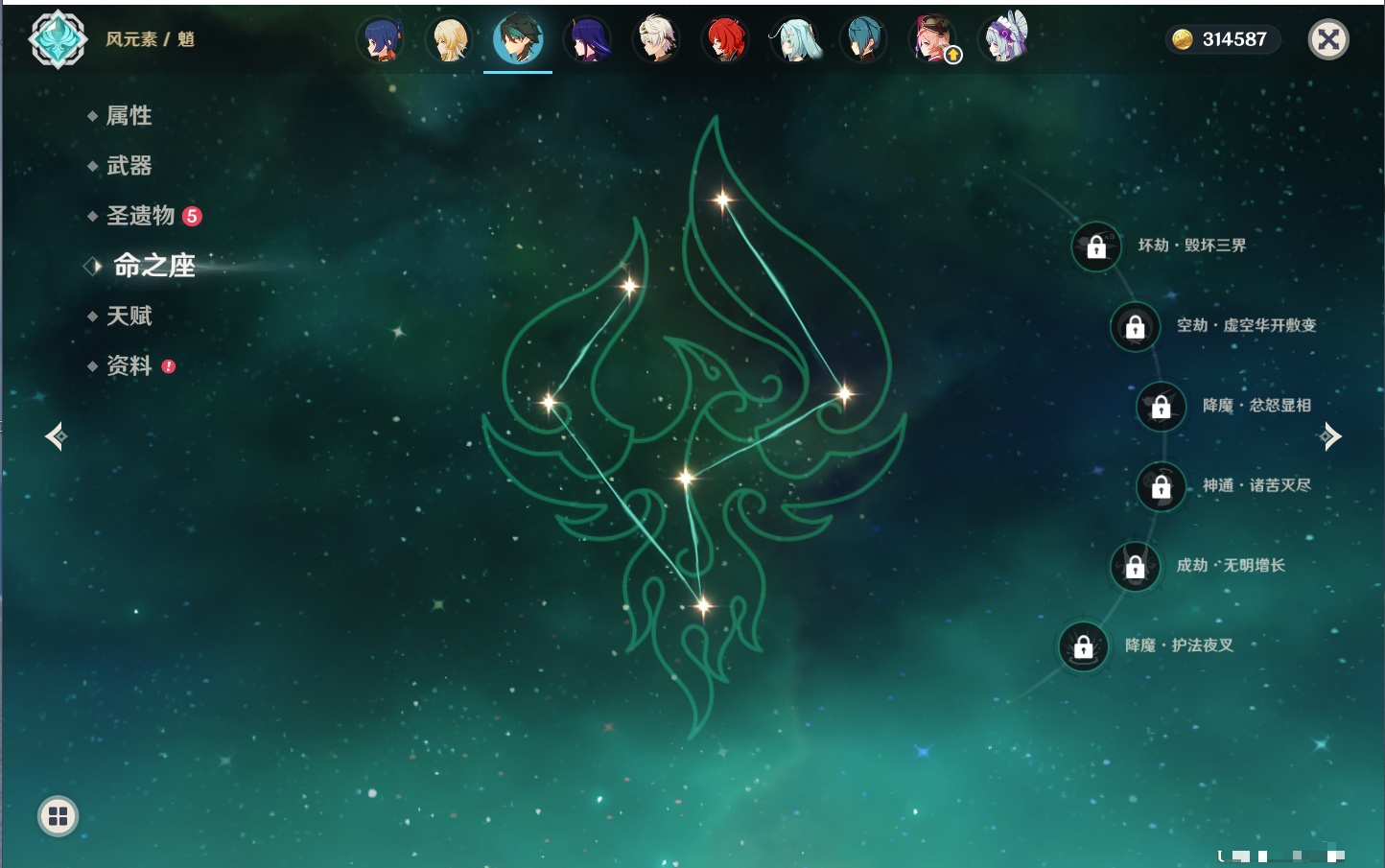This screenshot has height=868, width=1385.
Task: Open the 属性 attributes menu
Action: 129,116
